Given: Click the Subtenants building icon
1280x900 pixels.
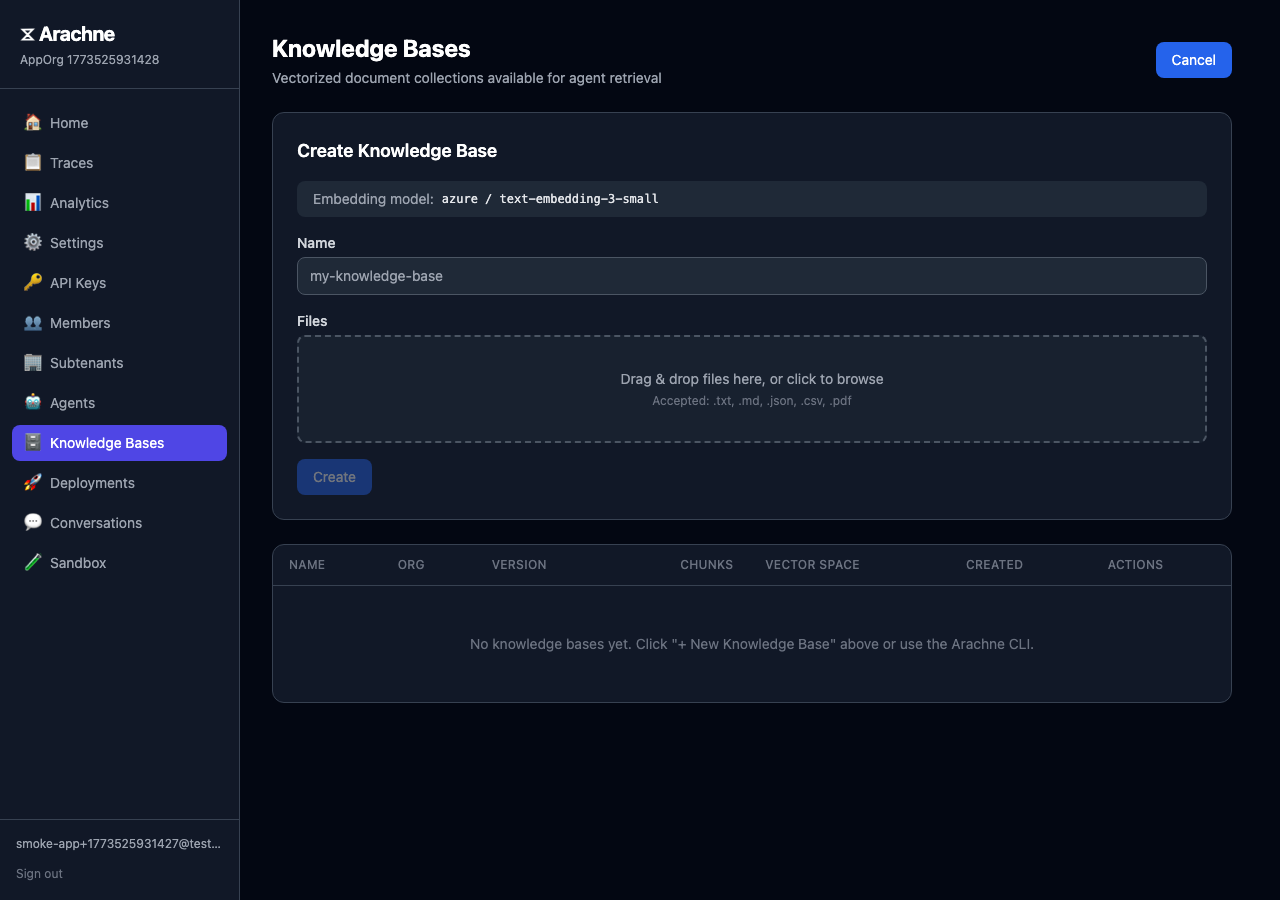Looking at the screenshot, I should (33, 363).
